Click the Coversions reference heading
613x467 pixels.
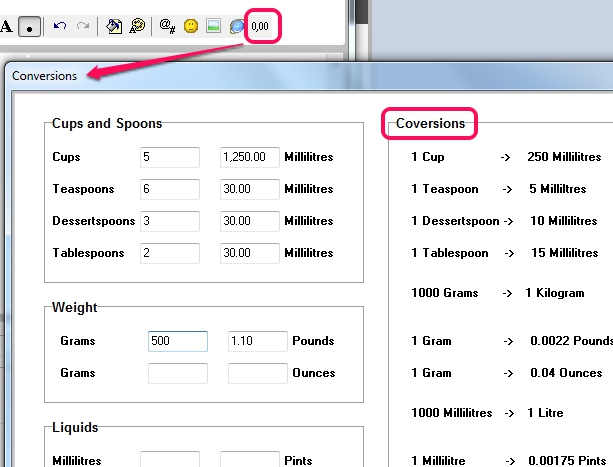pos(430,123)
